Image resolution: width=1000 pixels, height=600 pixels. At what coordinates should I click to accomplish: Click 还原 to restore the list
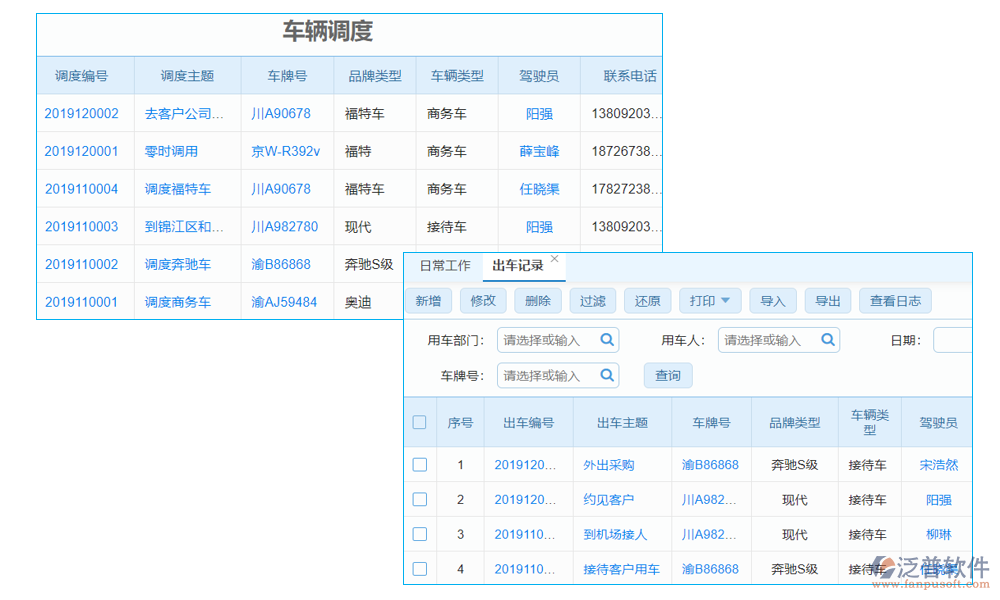pyautogui.click(x=646, y=300)
